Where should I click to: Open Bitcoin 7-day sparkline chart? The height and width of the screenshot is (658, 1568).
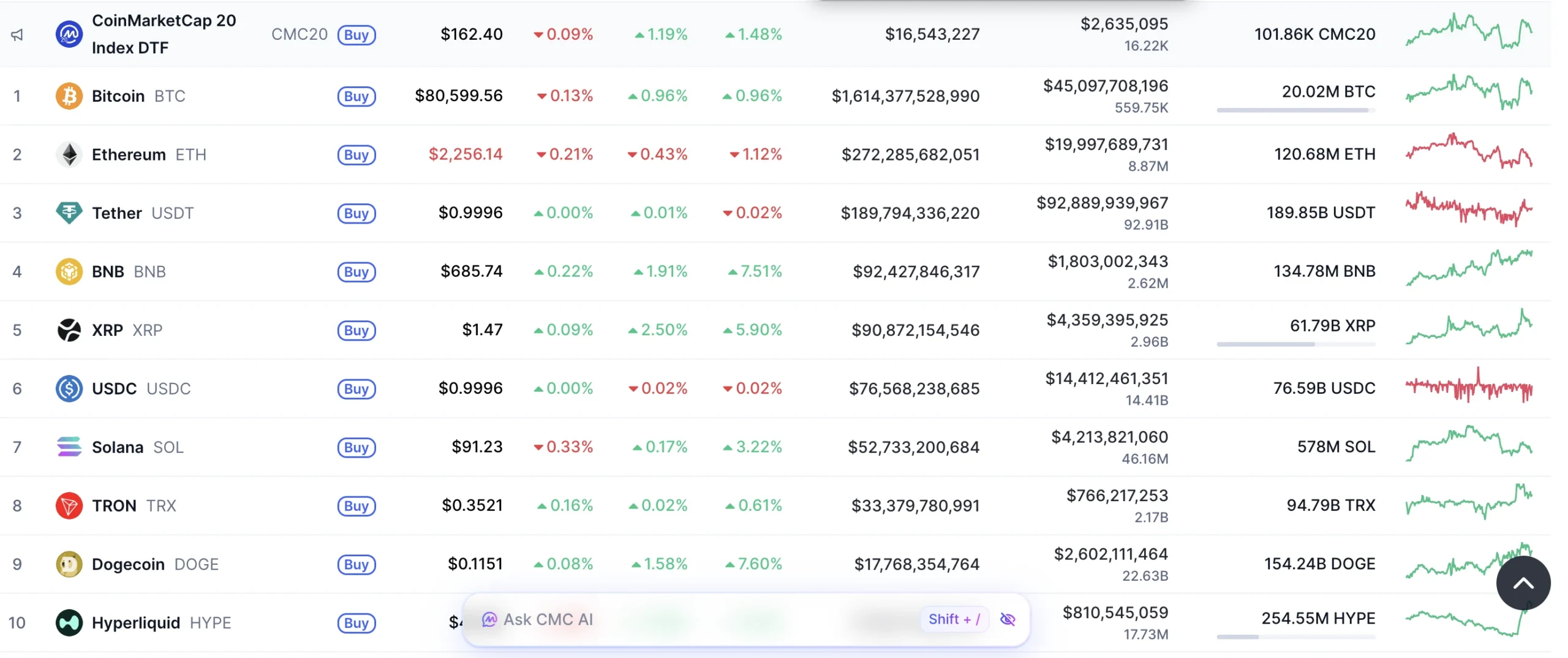(1469, 93)
